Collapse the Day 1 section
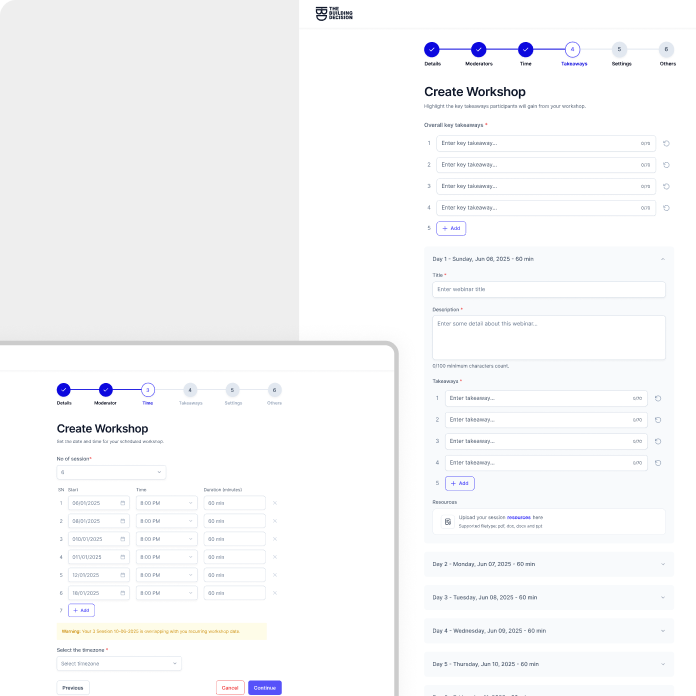This screenshot has width=696, height=696. click(x=662, y=259)
